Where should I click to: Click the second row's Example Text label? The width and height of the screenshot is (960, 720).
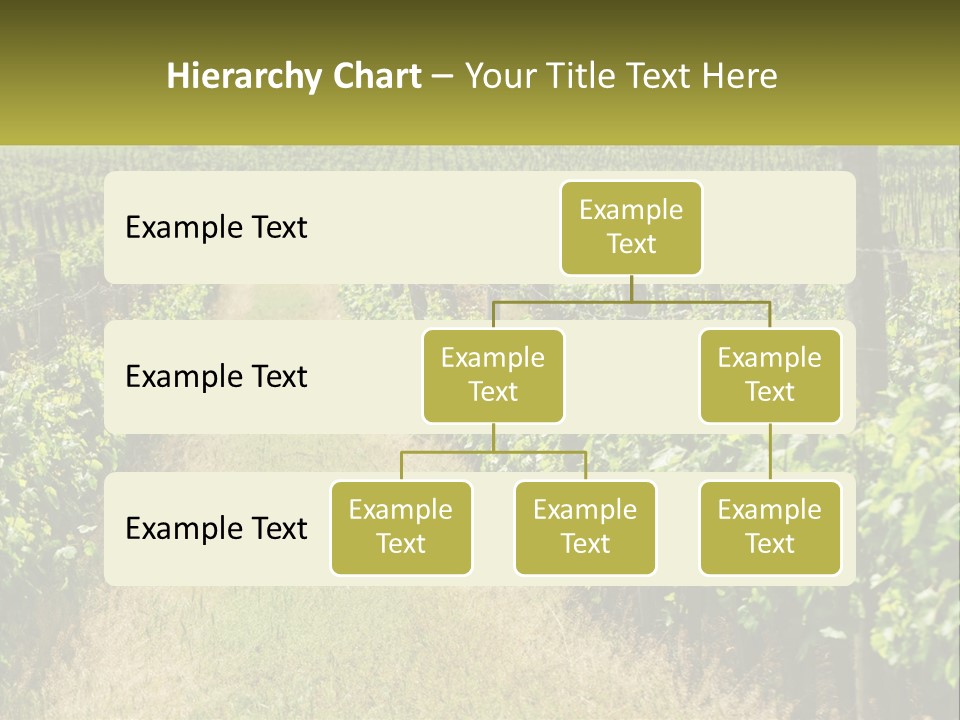pyautogui.click(x=216, y=377)
